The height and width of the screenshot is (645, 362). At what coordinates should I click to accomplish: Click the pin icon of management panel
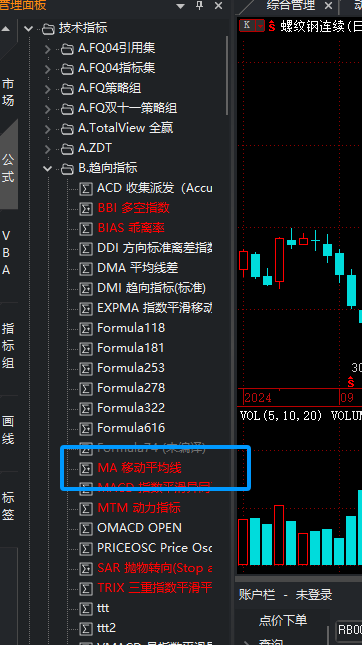(200, 5)
